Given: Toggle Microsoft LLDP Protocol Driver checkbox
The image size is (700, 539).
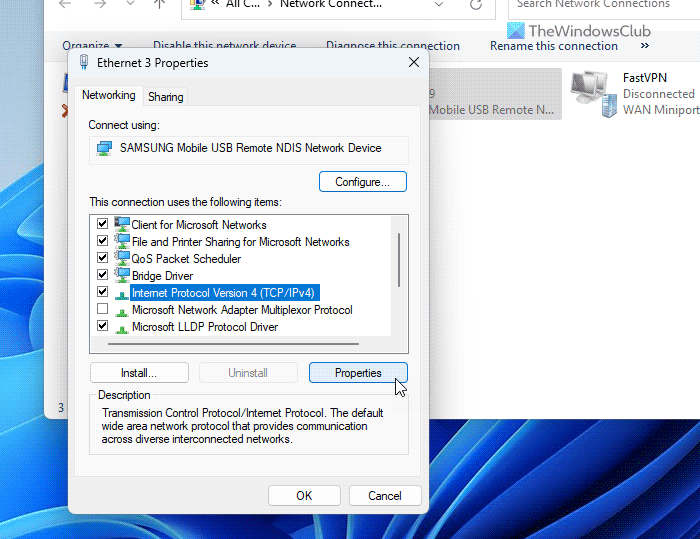Looking at the screenshot, I should coord(103,325).
